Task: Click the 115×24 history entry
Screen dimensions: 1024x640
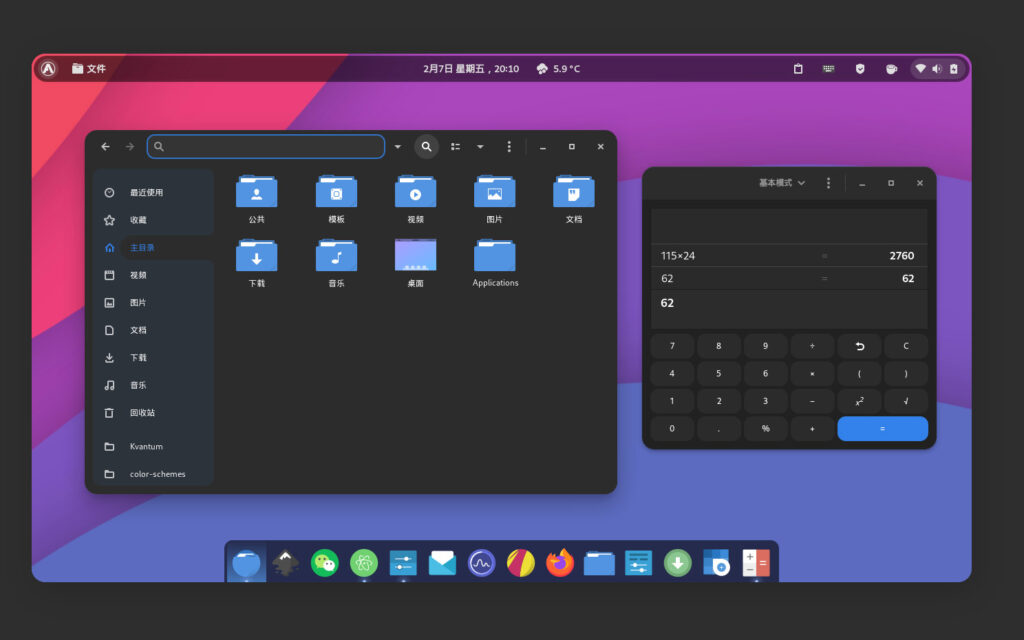Action: pos(678,256)
